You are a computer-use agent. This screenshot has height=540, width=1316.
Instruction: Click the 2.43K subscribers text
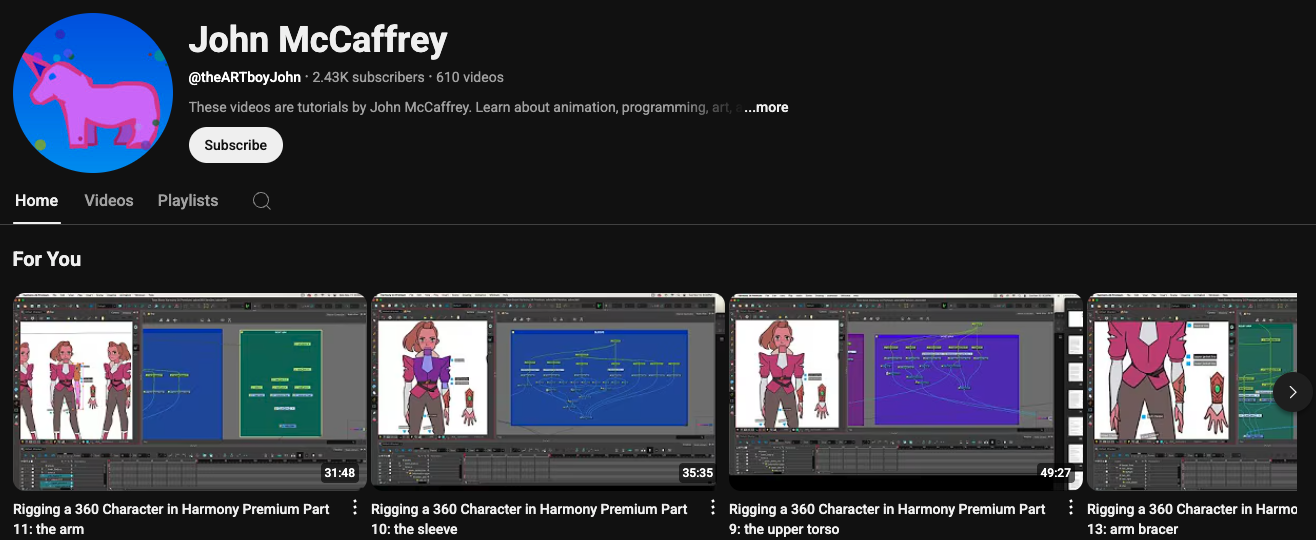[368, 77]
